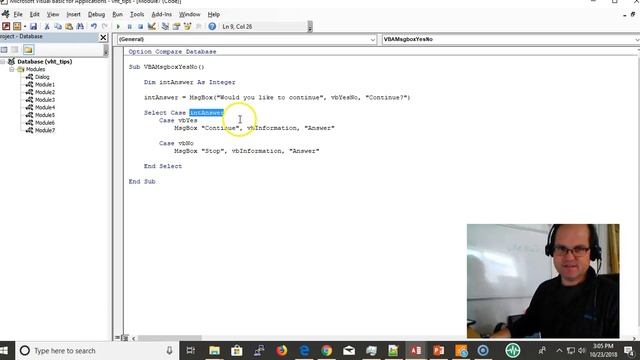Click the View Microsoft Access toolbar icon
640x360 pixels.
click(x=6, y=27)
